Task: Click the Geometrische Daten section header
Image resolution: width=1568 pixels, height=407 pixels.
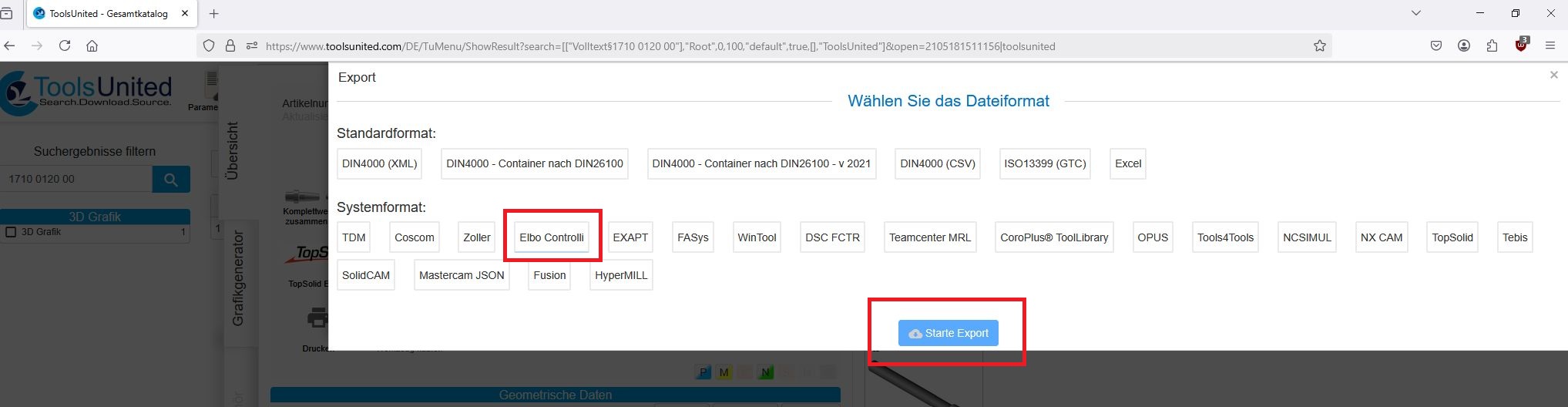Action: (x=555, y=395)
